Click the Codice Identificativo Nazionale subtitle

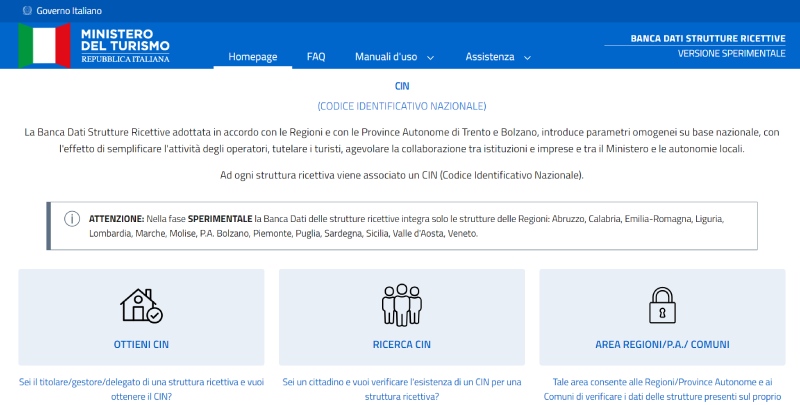401,106
